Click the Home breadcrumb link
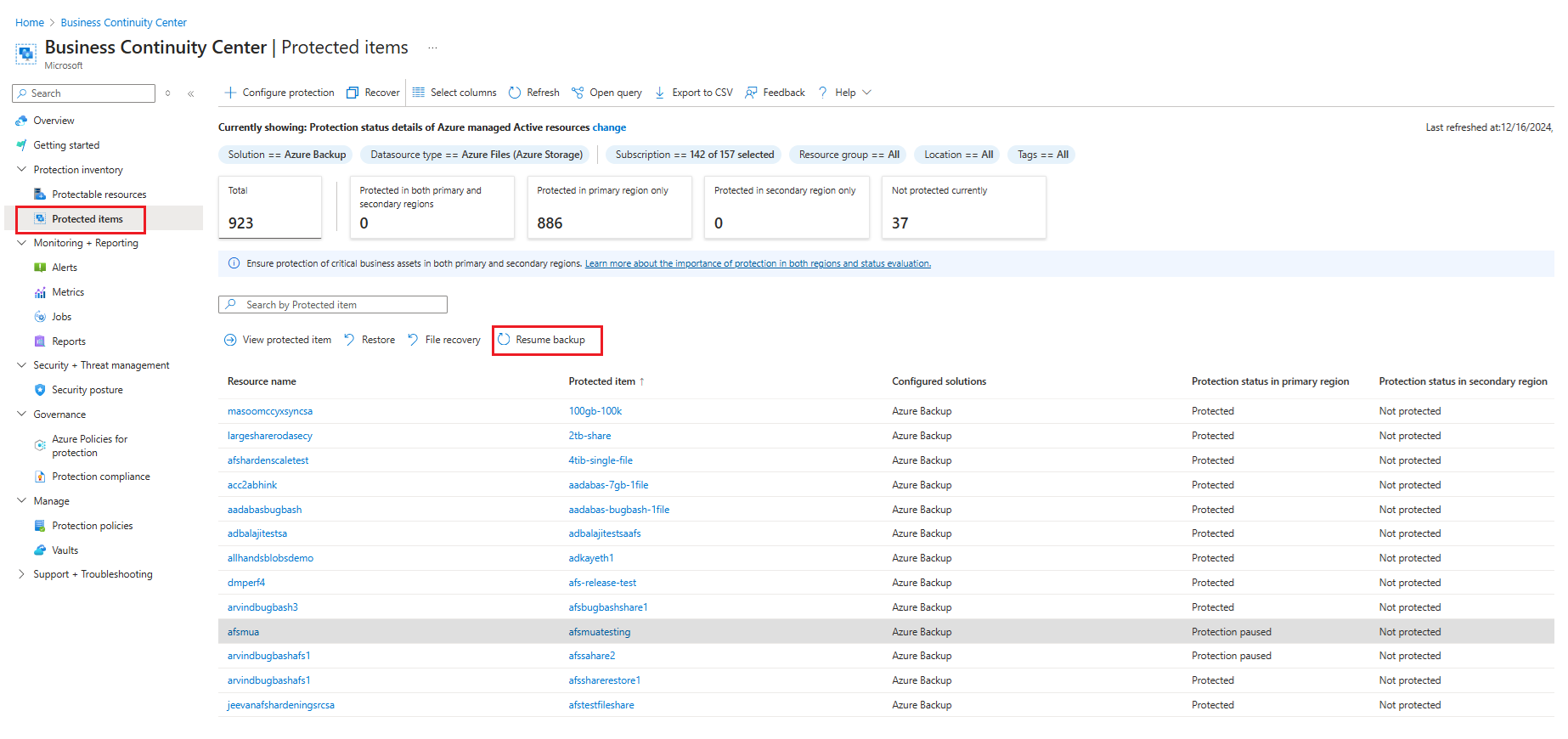1568x739 pixels. coord(30,23)
